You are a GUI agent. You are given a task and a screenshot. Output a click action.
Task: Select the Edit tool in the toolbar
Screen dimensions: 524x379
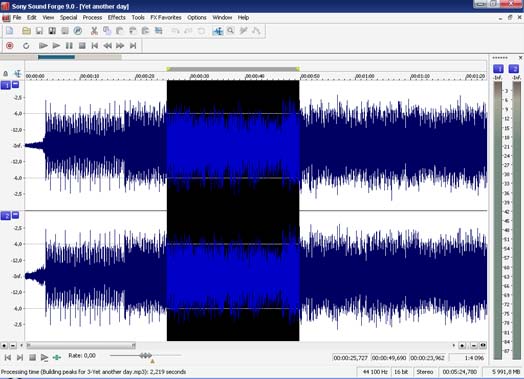(x=218, y=31)
